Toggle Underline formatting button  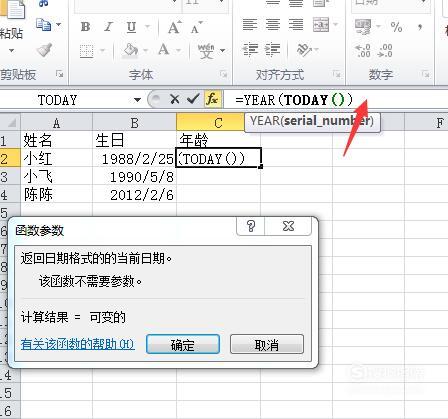(x=131, y=27)
